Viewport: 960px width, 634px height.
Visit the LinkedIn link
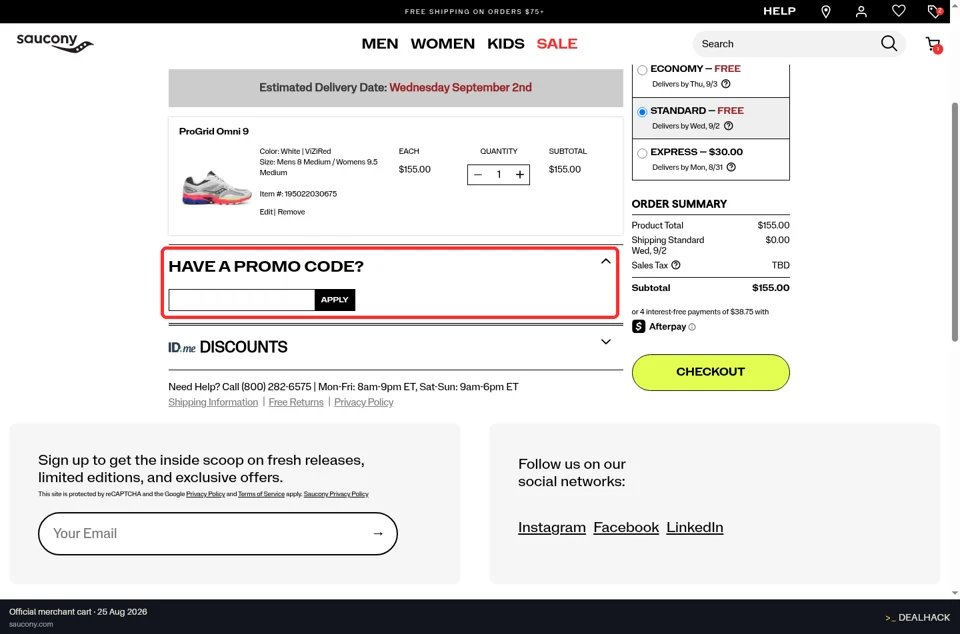(695, 528)
